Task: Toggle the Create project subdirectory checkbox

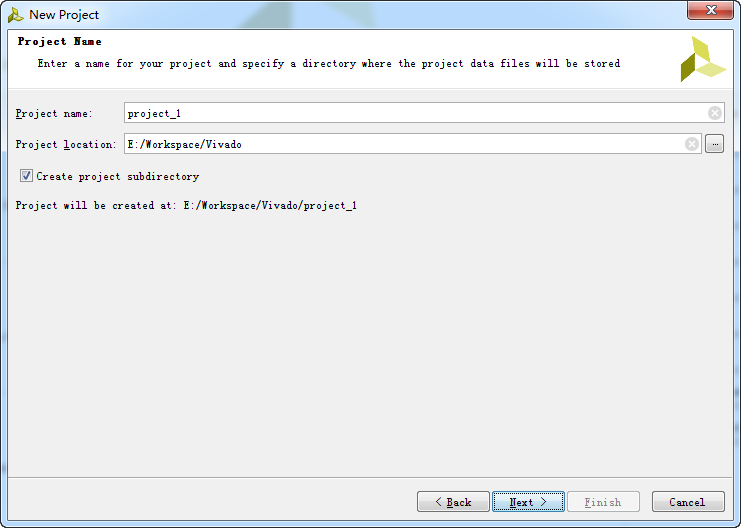Action: click(x=26, y=176)
